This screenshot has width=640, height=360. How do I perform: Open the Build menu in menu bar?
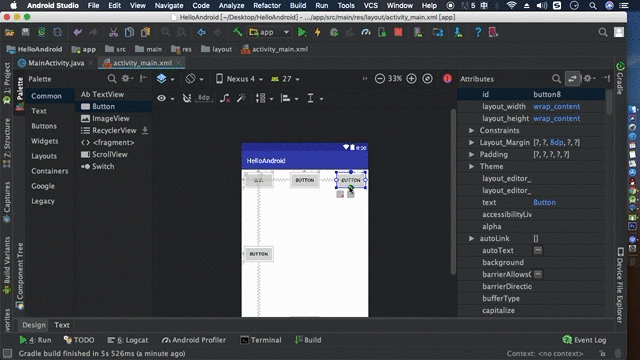298,6
